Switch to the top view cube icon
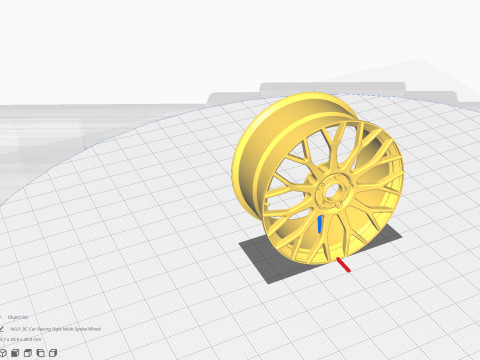Screen dimensions: 480x360 (28, 353)
